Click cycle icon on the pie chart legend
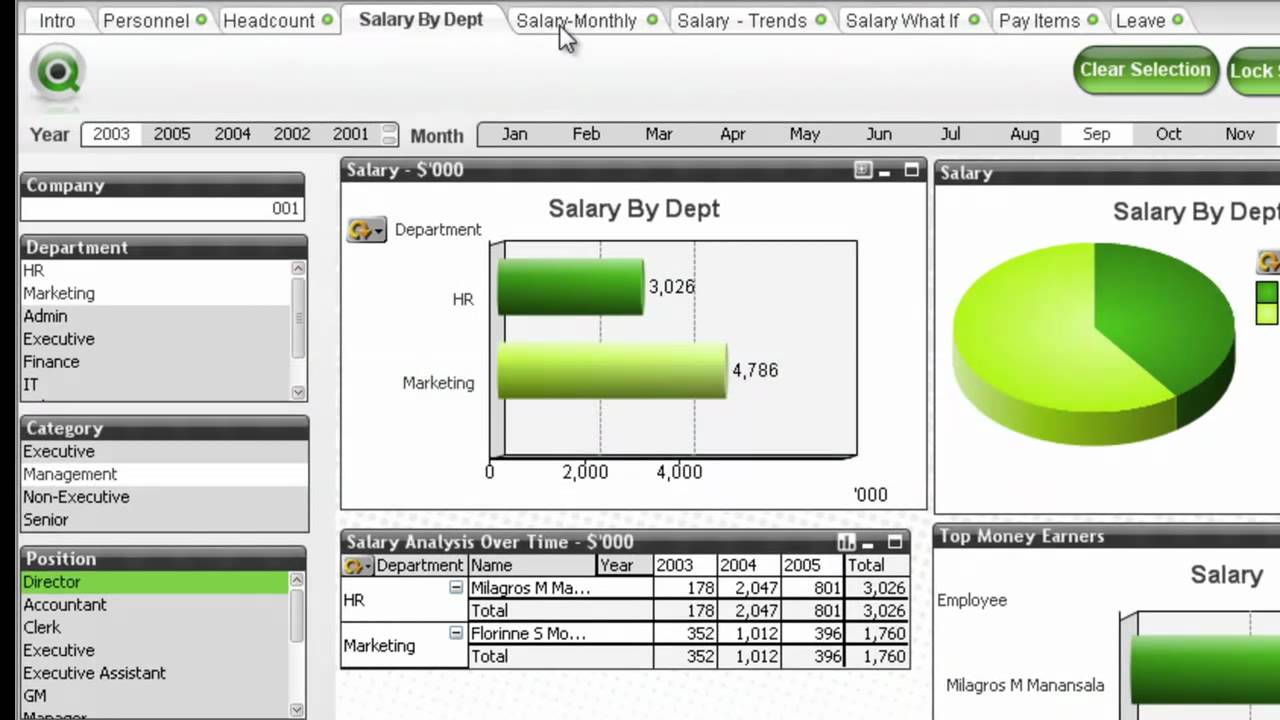 [x=1268, y=262]
